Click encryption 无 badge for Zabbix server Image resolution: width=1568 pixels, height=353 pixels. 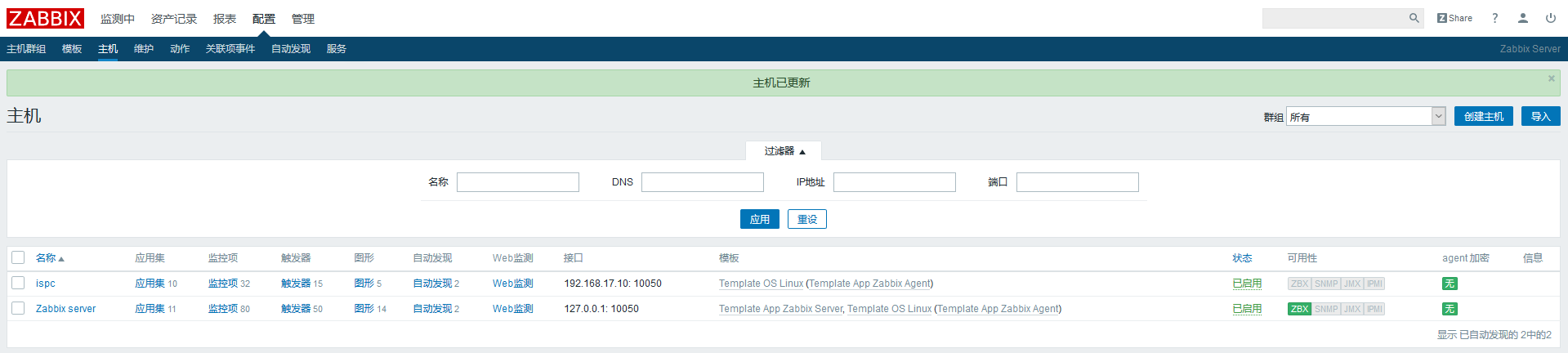point(1450,309)
